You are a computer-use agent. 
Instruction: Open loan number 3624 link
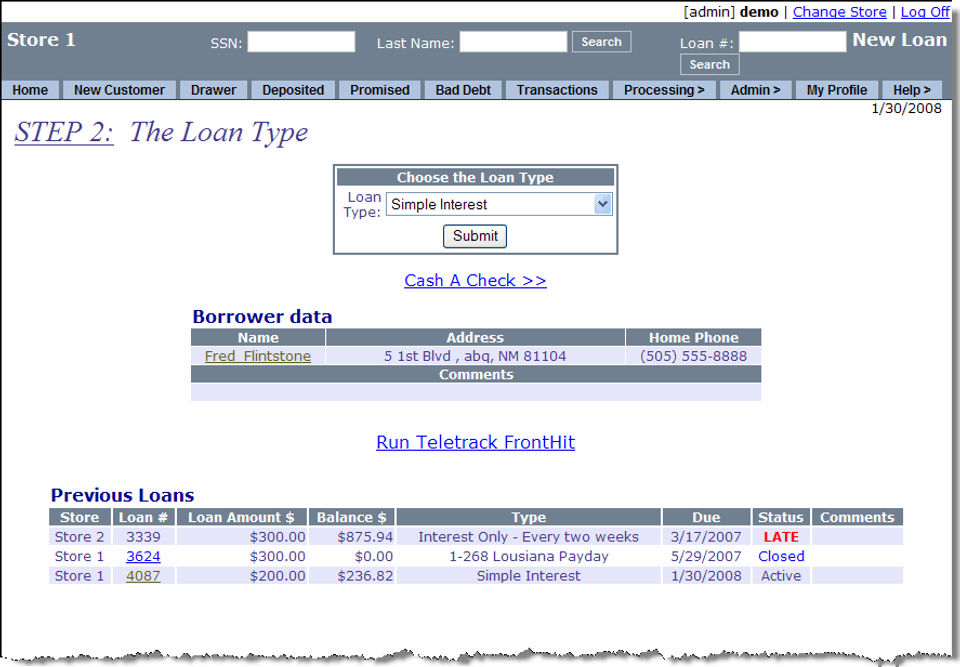point(143,556)
